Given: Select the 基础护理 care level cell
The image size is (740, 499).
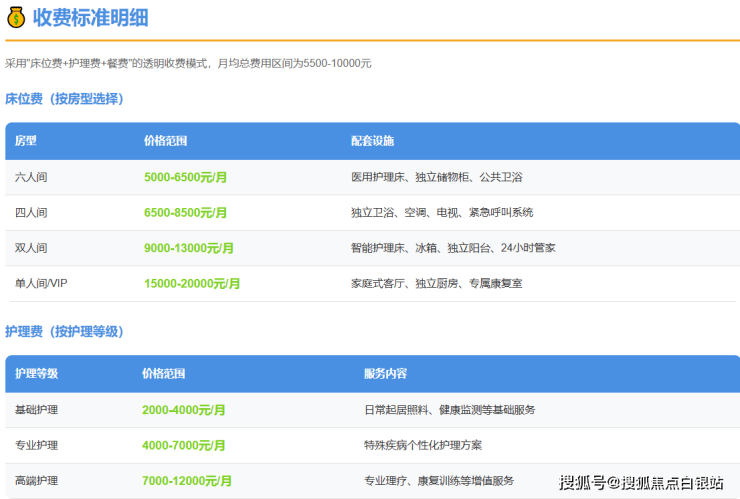Looking at the screenshot, I should 36,410.
